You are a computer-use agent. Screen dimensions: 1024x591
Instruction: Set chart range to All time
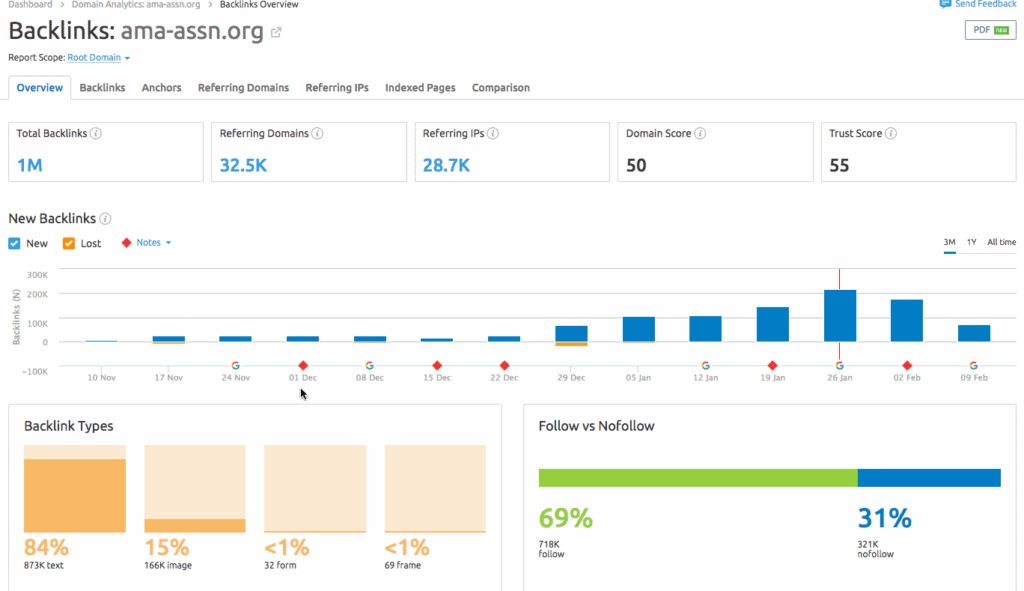[1001, 242]
